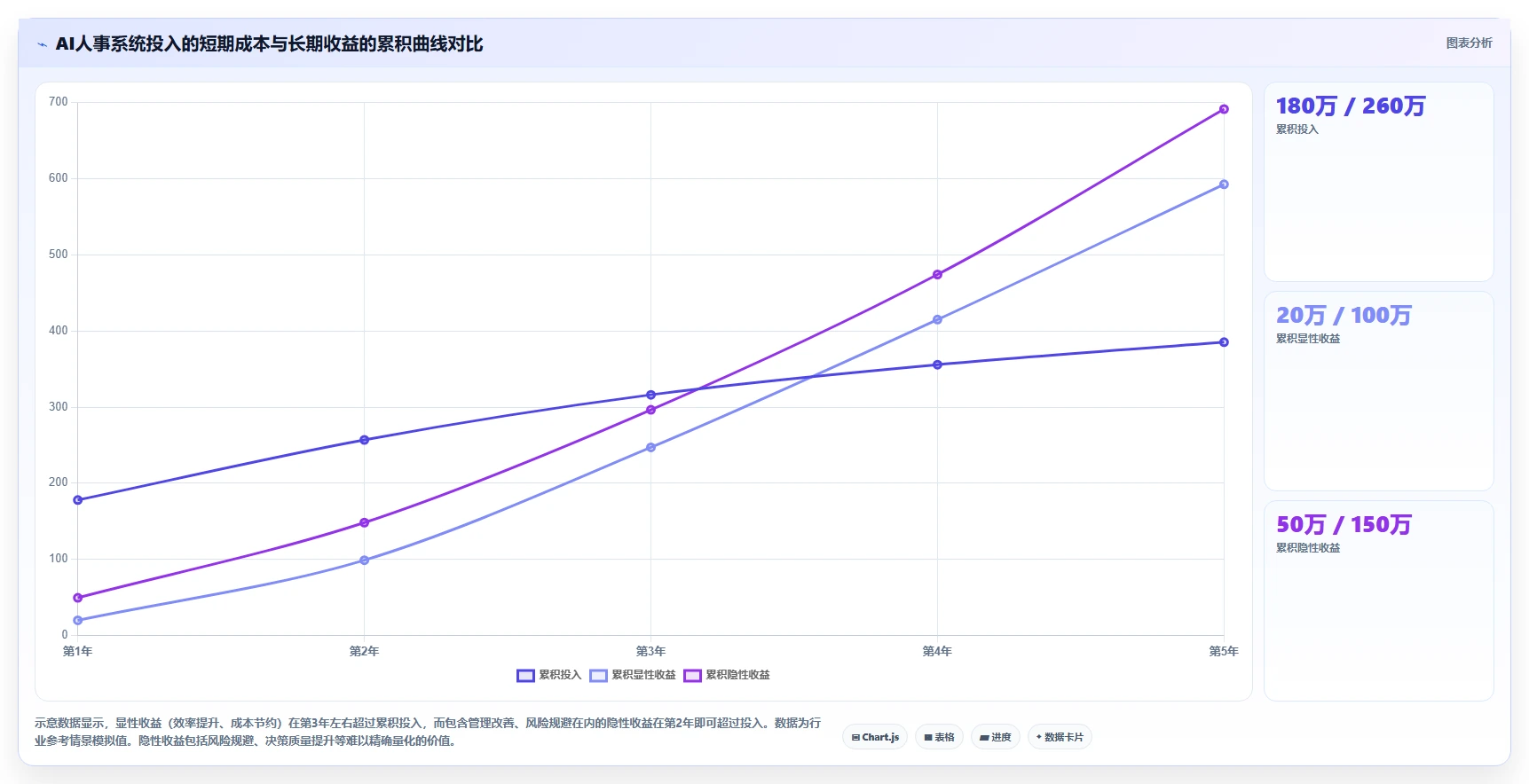Viewport: 1529px width, 784px height.
Task: Click the 600 y-axis tick label
Action: click(59, 178)
